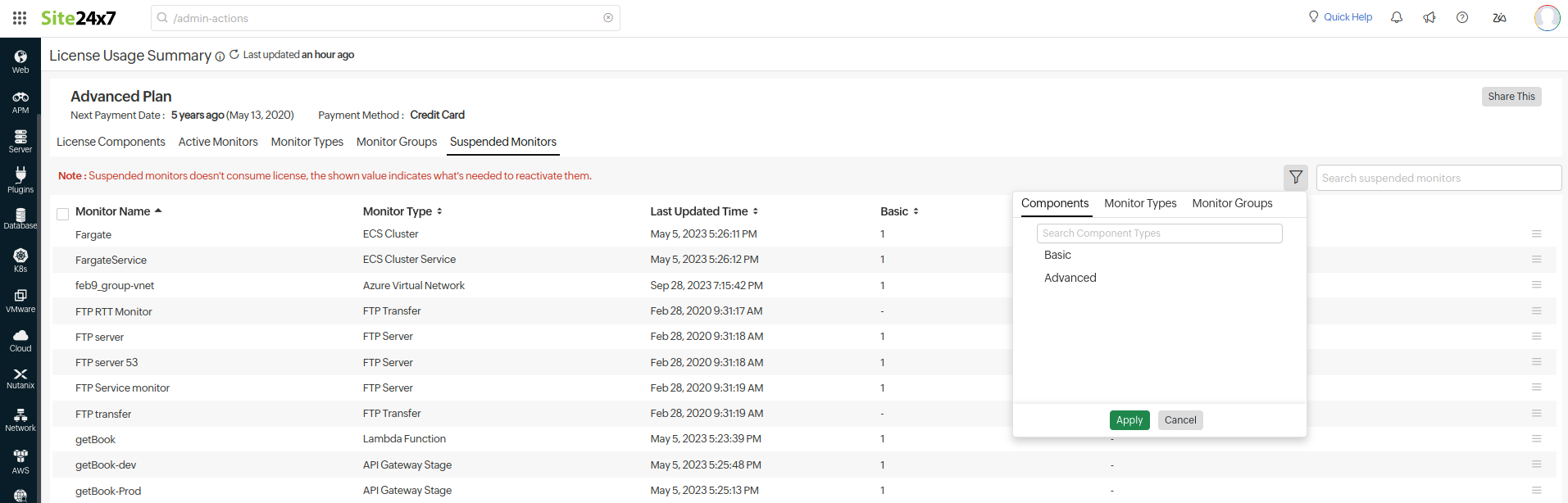Open the notifications bell icon
Screen dimensions: 1568x503
[x=1397, y=17]
